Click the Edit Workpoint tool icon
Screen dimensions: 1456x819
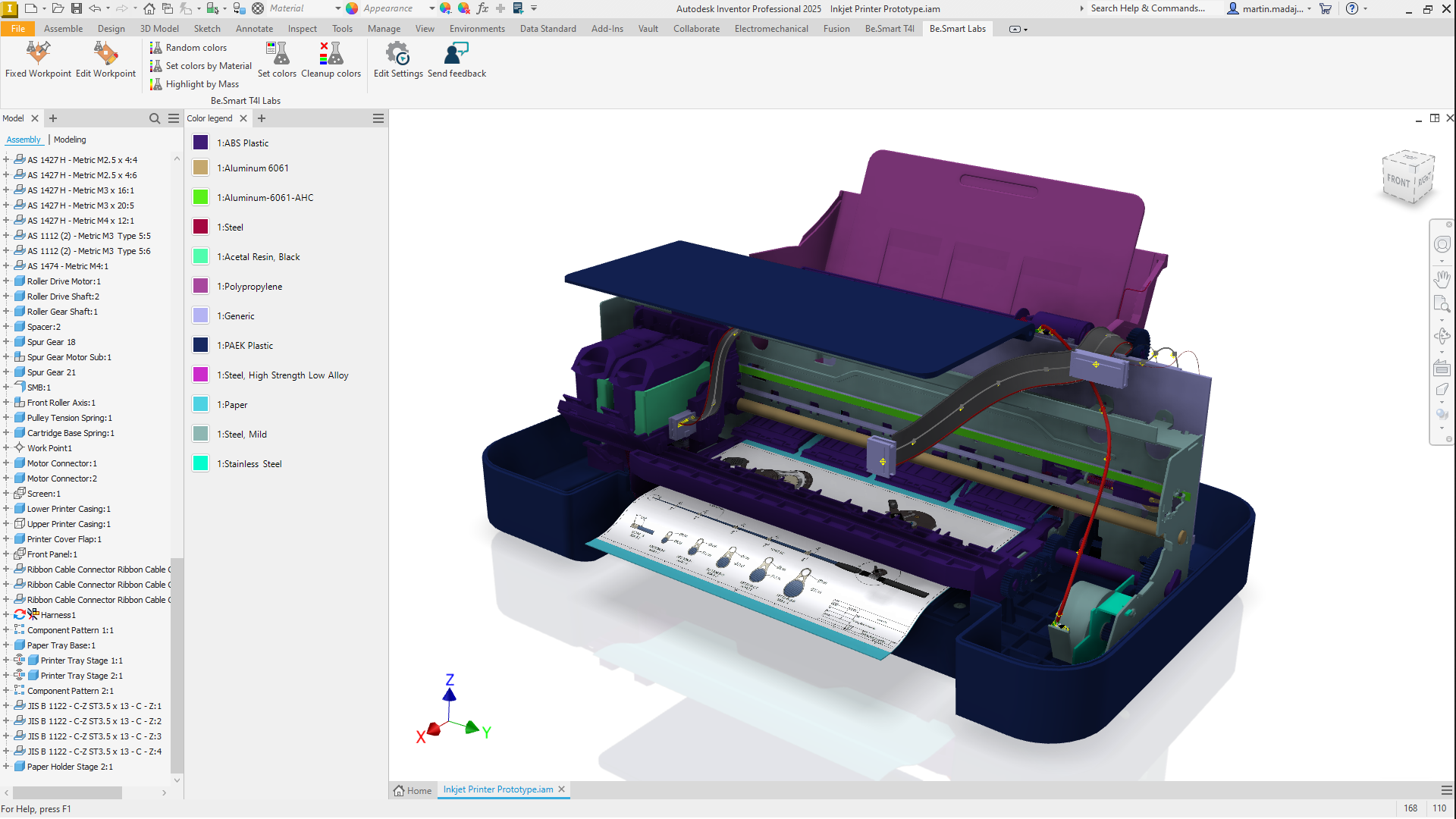tap(105, 54)
